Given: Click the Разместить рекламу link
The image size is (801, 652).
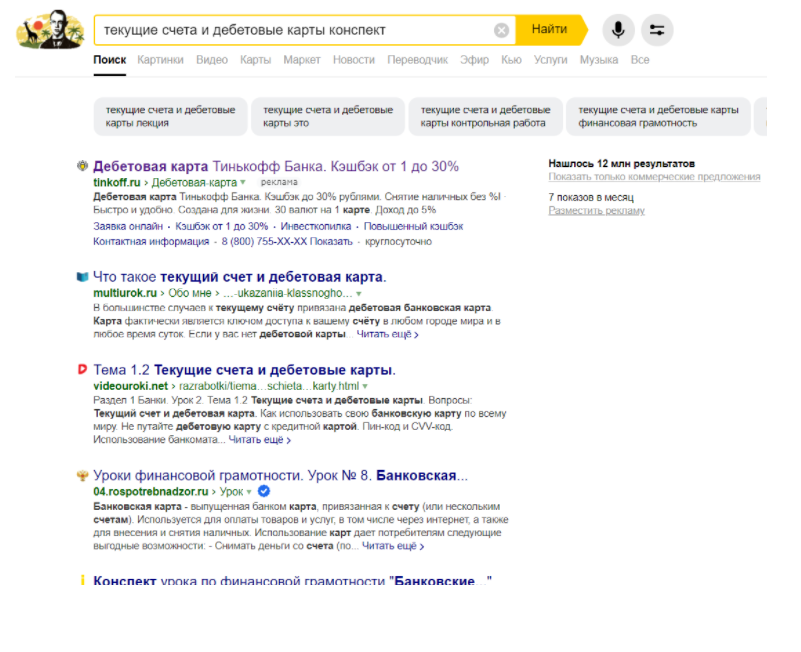Looking at the screenshot, I should pos(597,211).
